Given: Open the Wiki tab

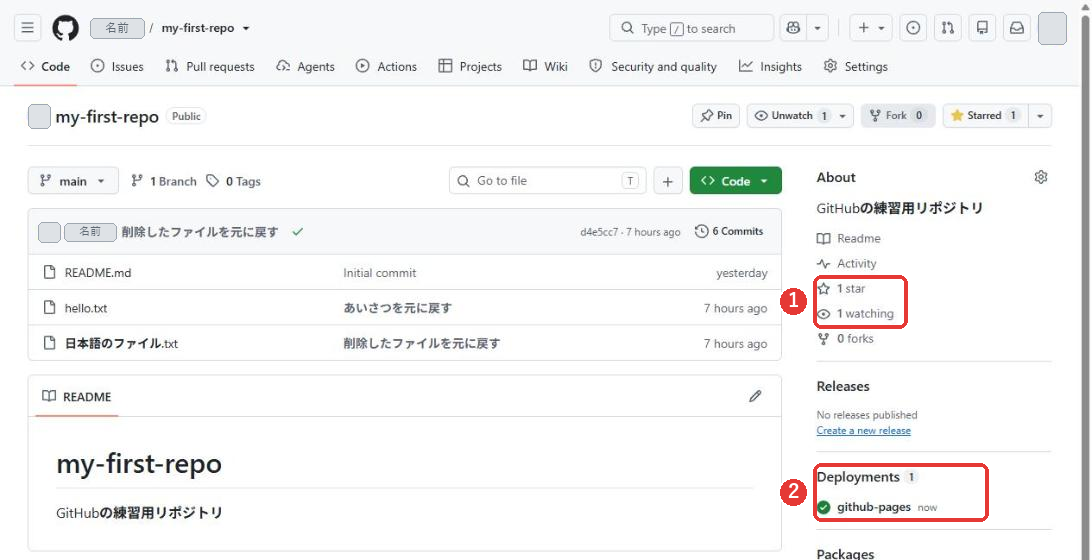Looking at the screenshot, I should [x=545, y=67].
